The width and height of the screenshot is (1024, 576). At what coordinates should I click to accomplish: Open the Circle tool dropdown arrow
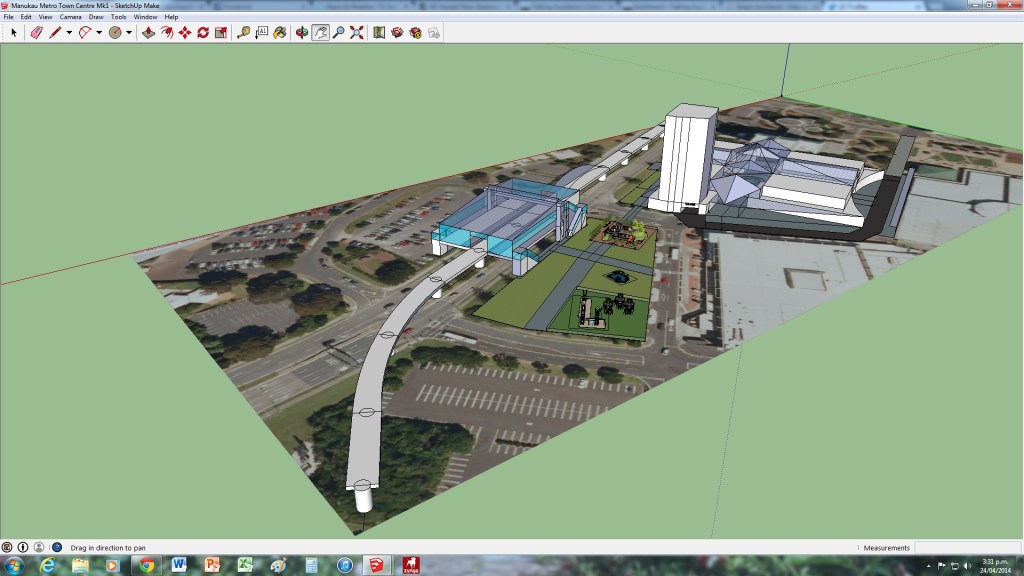[127, 33]
